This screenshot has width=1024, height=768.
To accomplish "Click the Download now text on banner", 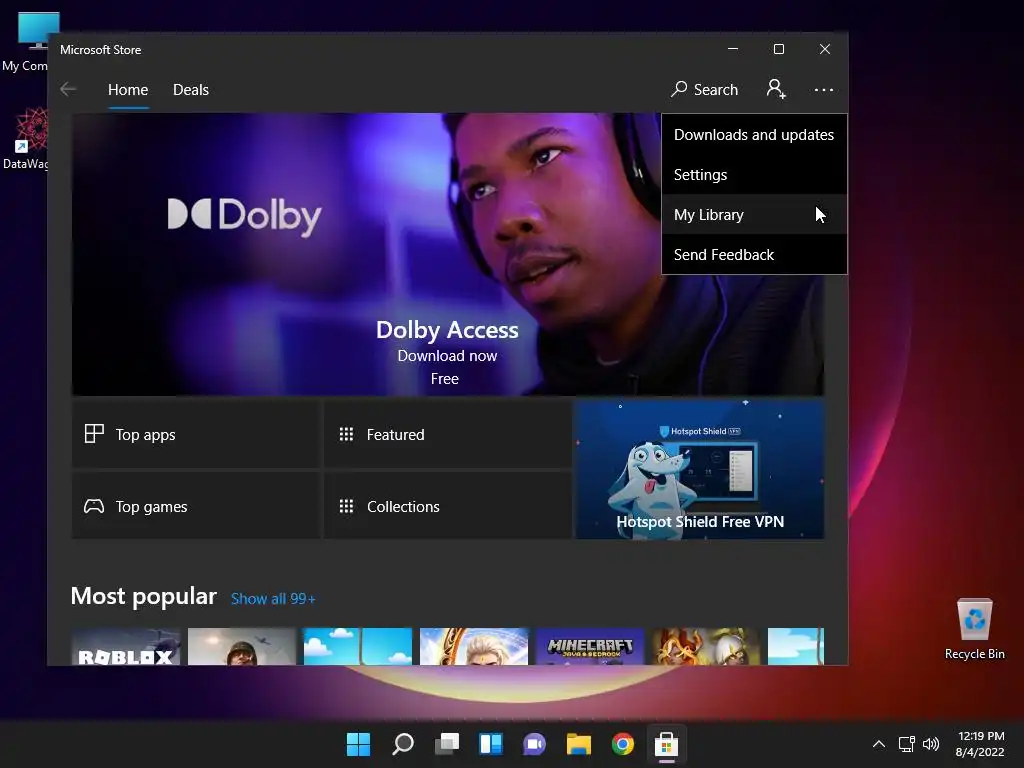I will point(447,356).
